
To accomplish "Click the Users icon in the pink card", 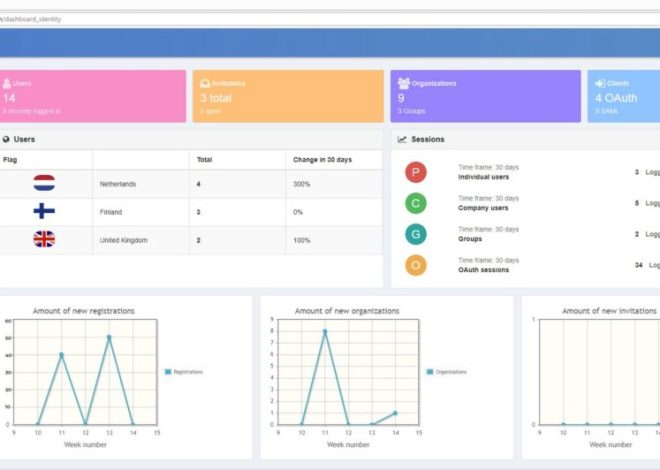I will 7,83.
